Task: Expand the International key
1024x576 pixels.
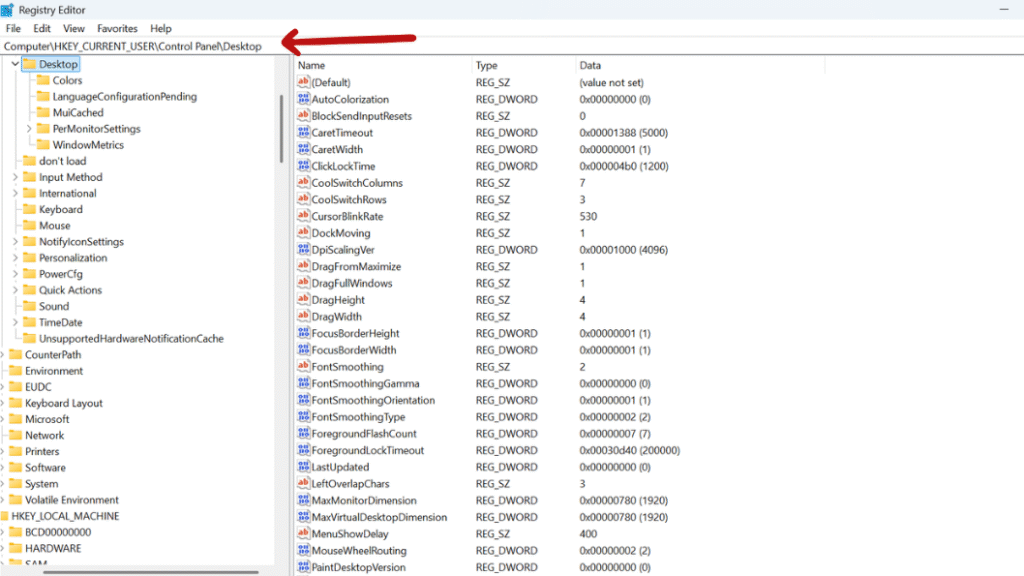Action: tap(15, 193)
